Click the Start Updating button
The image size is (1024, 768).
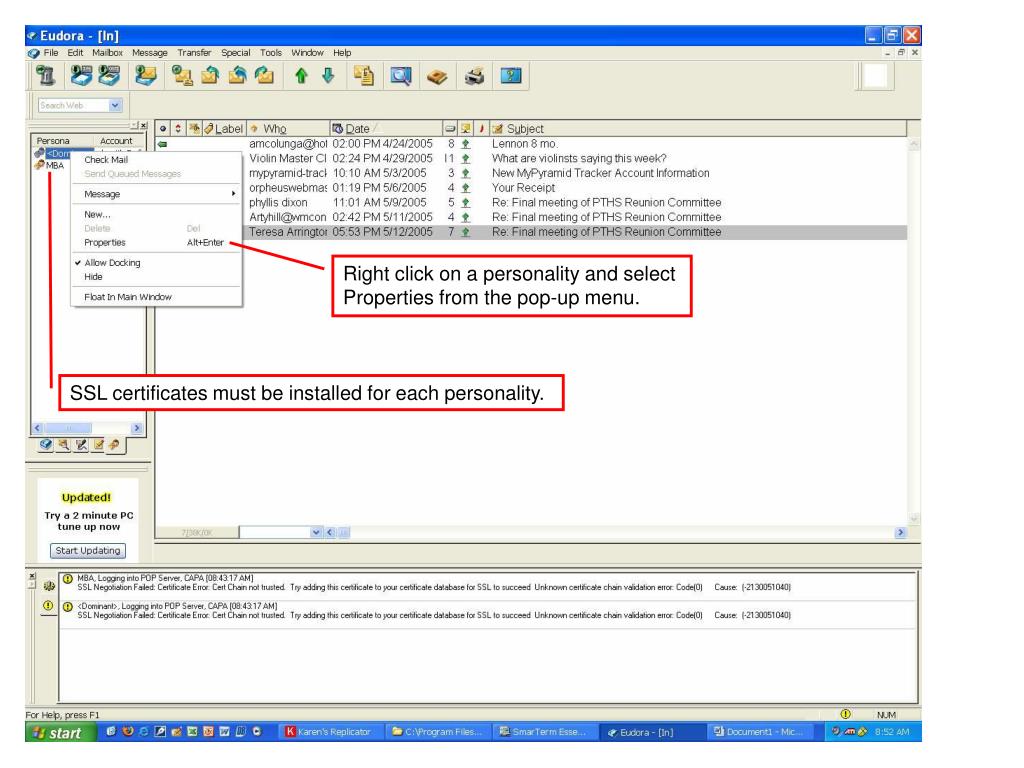[88, 551]
